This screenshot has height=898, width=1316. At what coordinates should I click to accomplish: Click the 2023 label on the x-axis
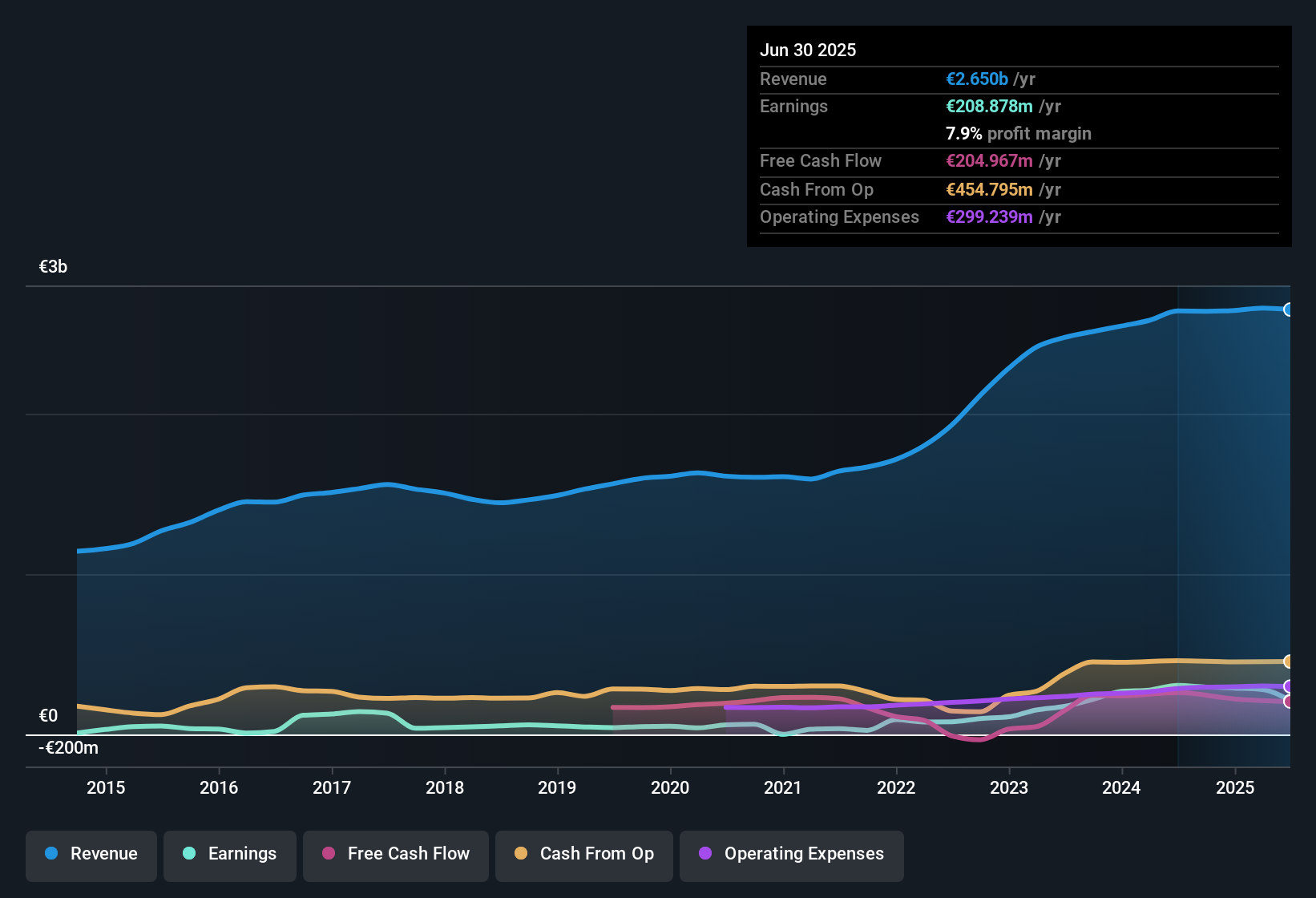1009,787
